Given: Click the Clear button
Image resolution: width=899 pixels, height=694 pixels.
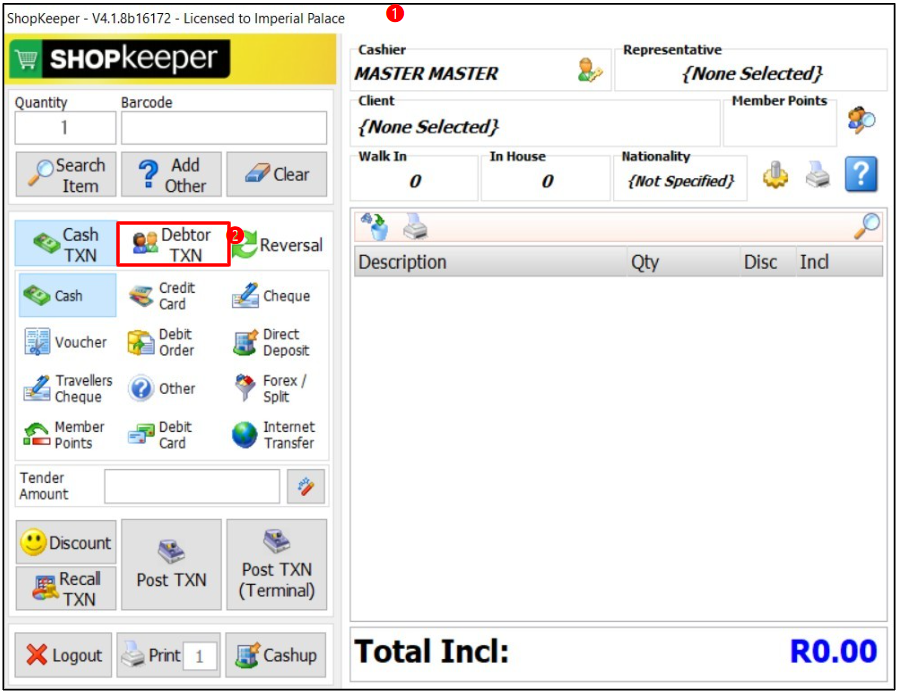Looking at the screenshot, I should (277, 175).
